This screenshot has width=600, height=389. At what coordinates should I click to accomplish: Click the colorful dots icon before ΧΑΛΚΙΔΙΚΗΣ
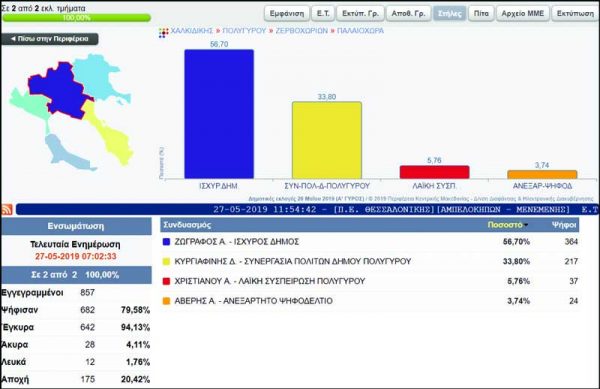pyautogui.click(x=163, y=33)
